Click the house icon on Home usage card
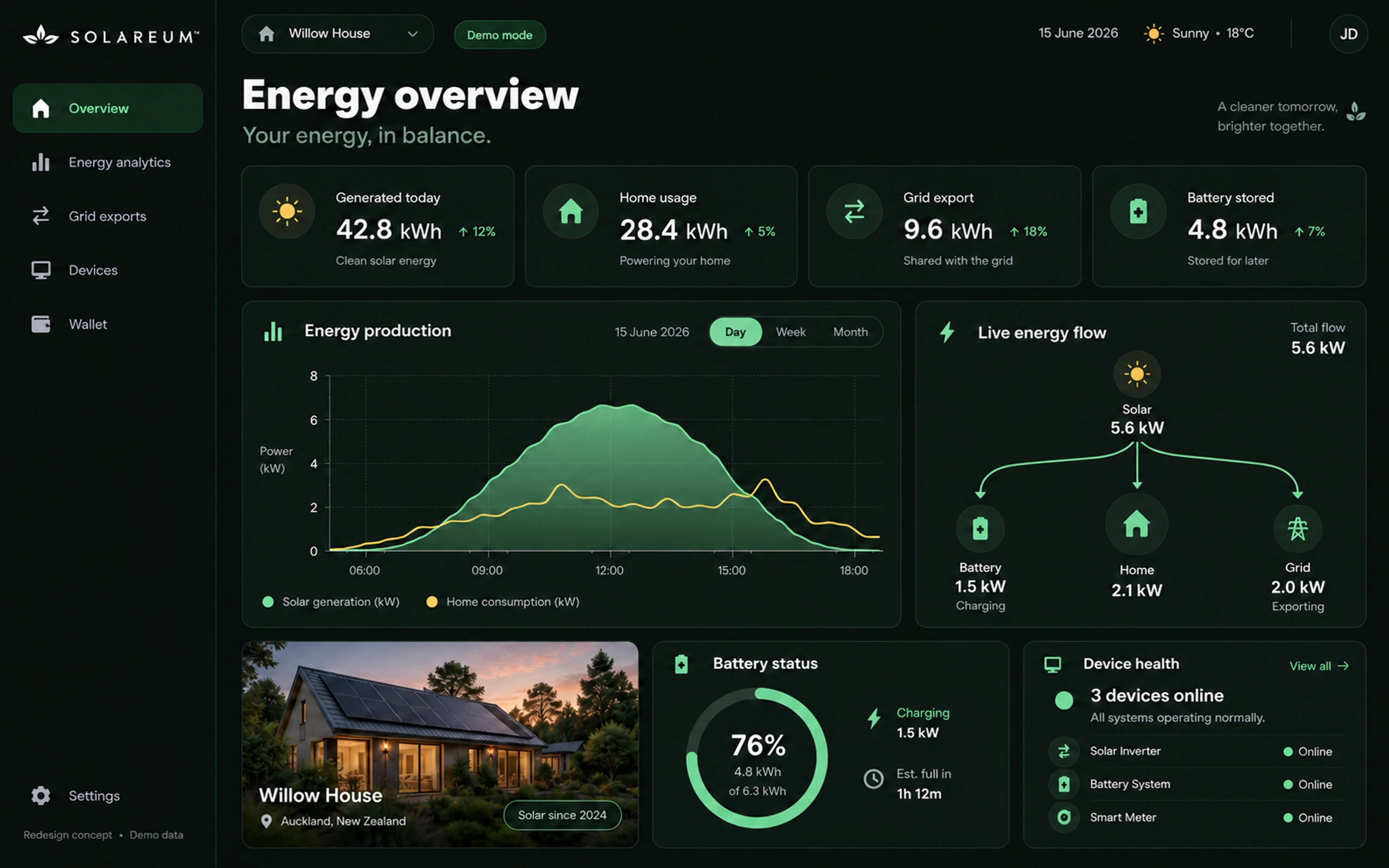The height and width of the screenshot is (868, 1389). point(571,211)
